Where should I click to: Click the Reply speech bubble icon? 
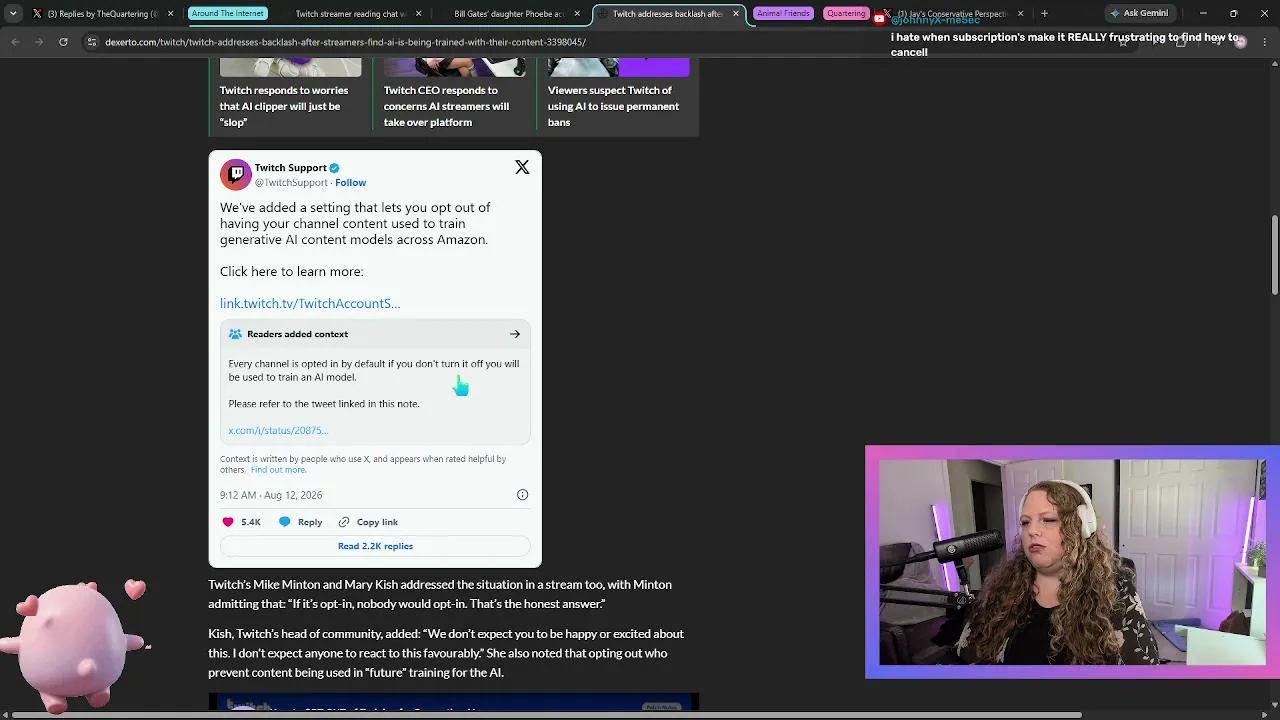tap(285, 522)
